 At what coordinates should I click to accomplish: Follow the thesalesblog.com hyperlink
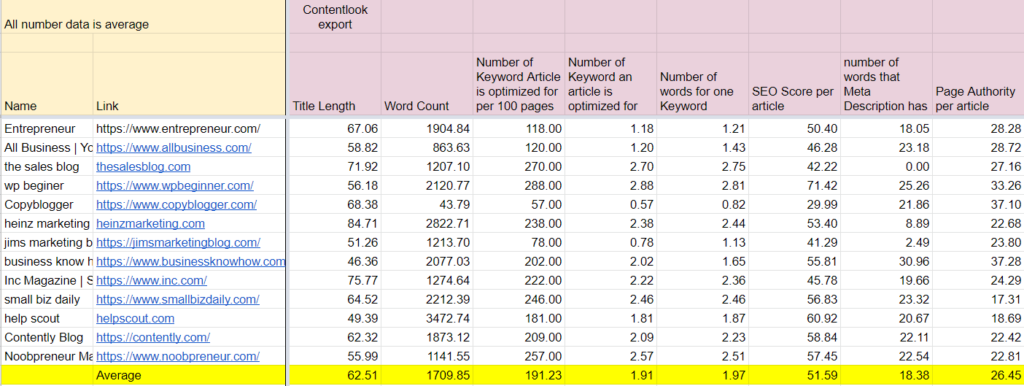coord(144,167)
